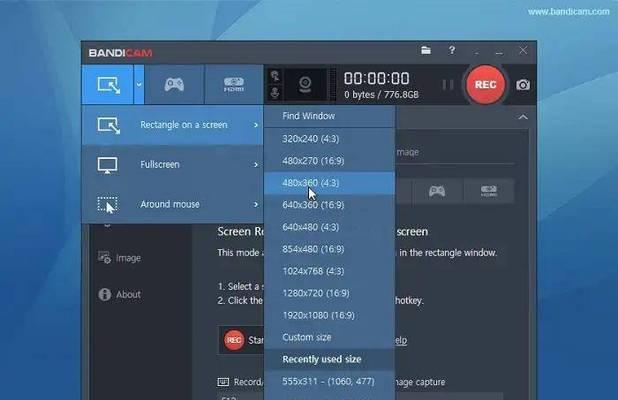
Task: Click the About info icon
Action: [104, 294]
